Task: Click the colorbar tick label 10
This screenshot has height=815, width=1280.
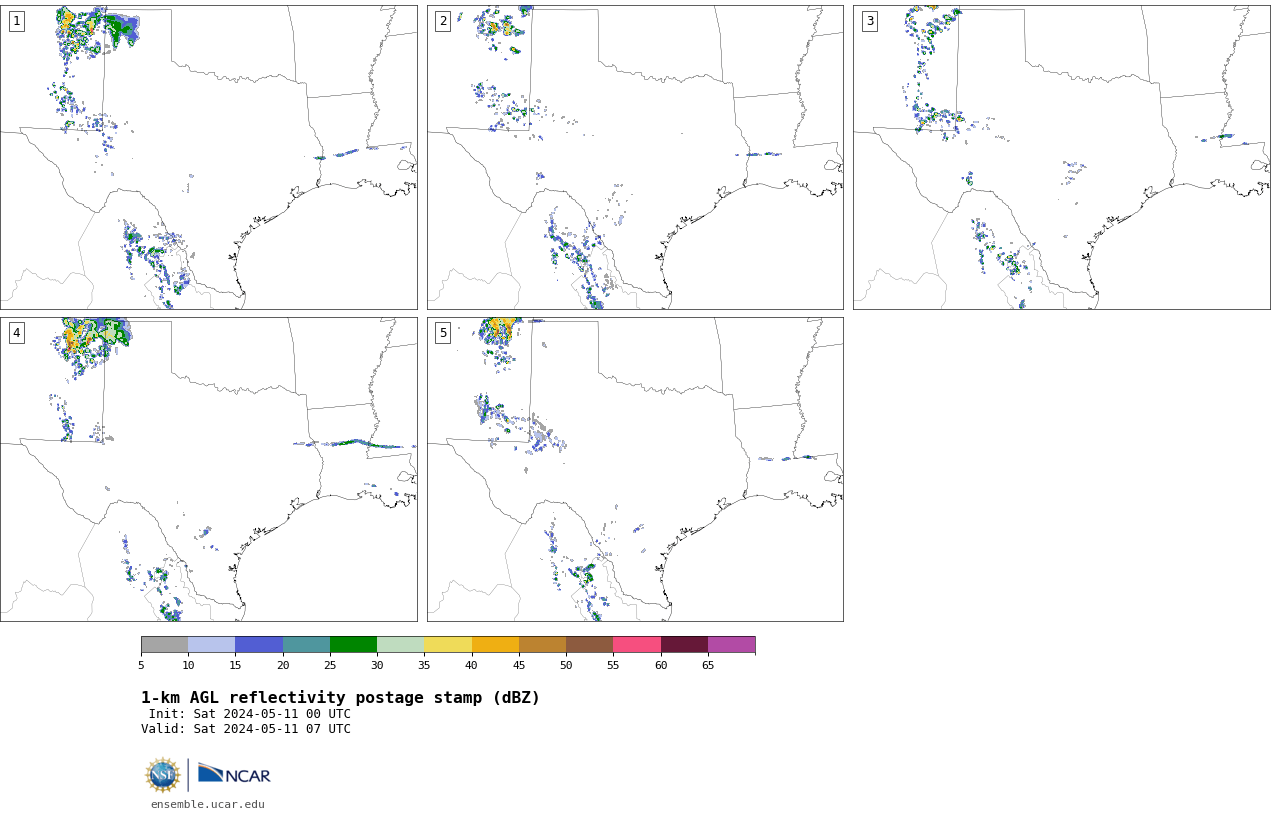Action: 188,665
